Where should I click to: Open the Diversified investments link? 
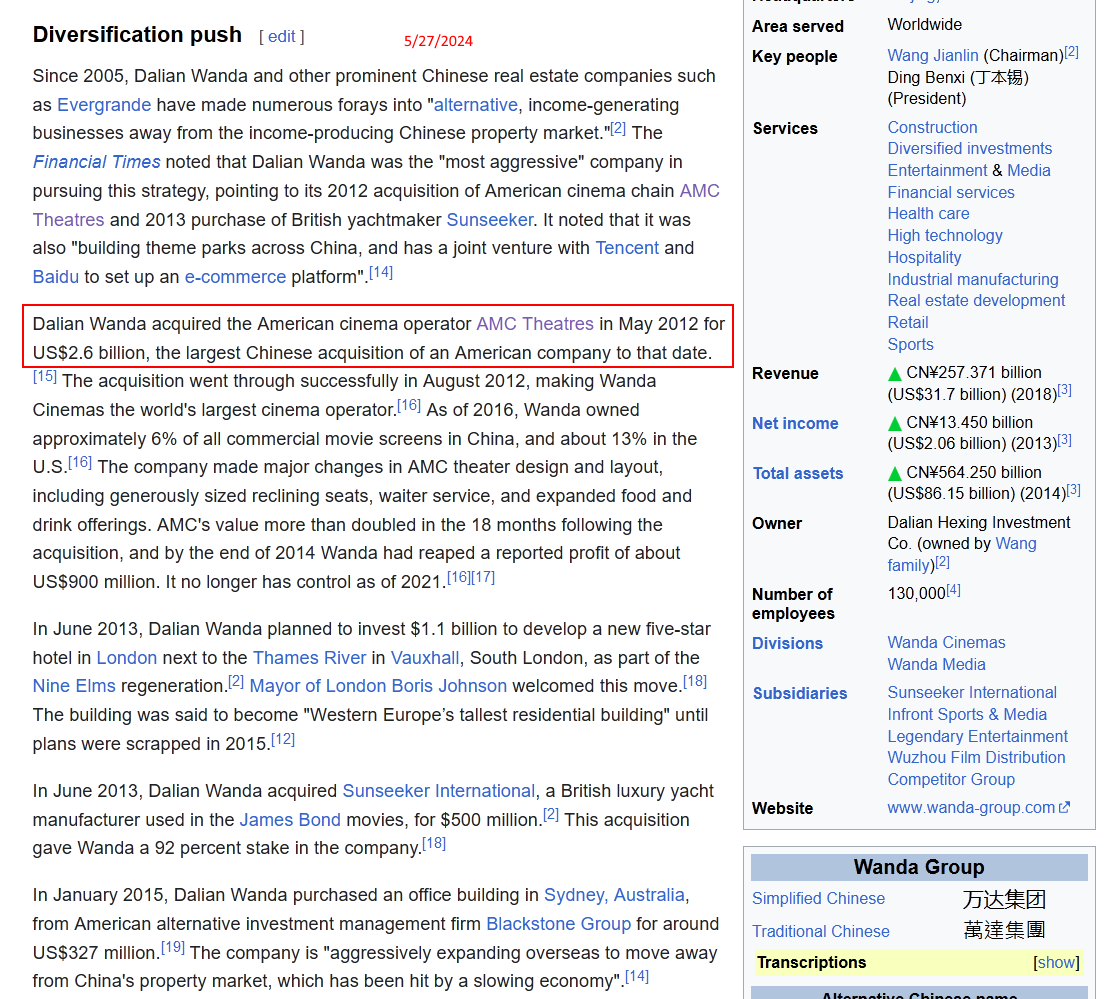970,149
